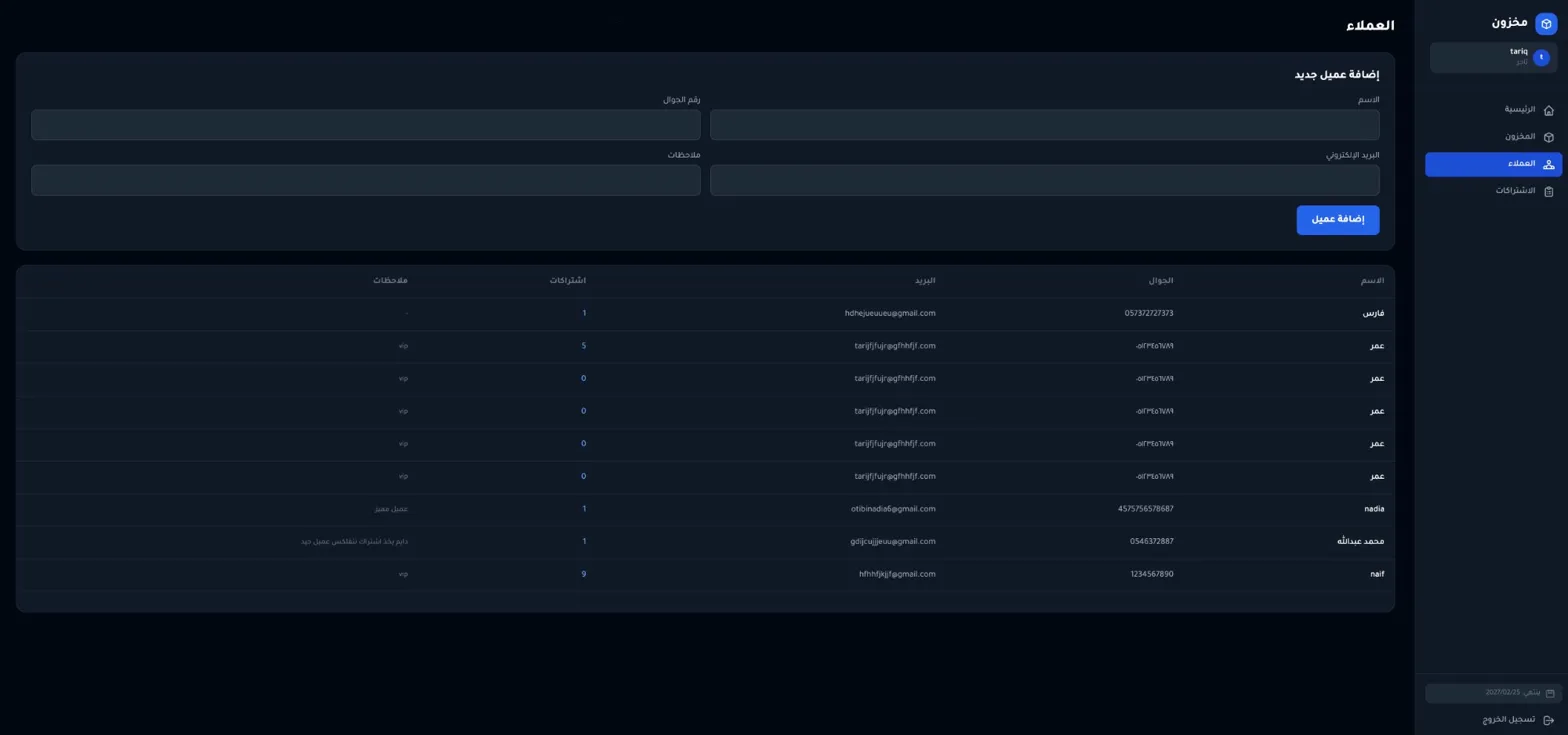This screenshot has width=1568, height=735.
Task: Open the subscriptions count 9 for naif
Action: click(583, 574)
